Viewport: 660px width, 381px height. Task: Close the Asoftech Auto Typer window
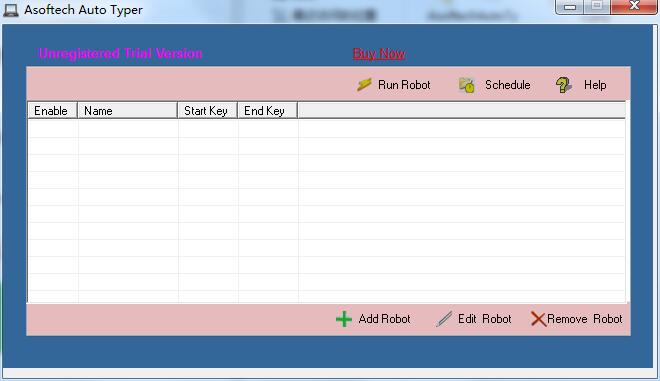click(634, 6)
